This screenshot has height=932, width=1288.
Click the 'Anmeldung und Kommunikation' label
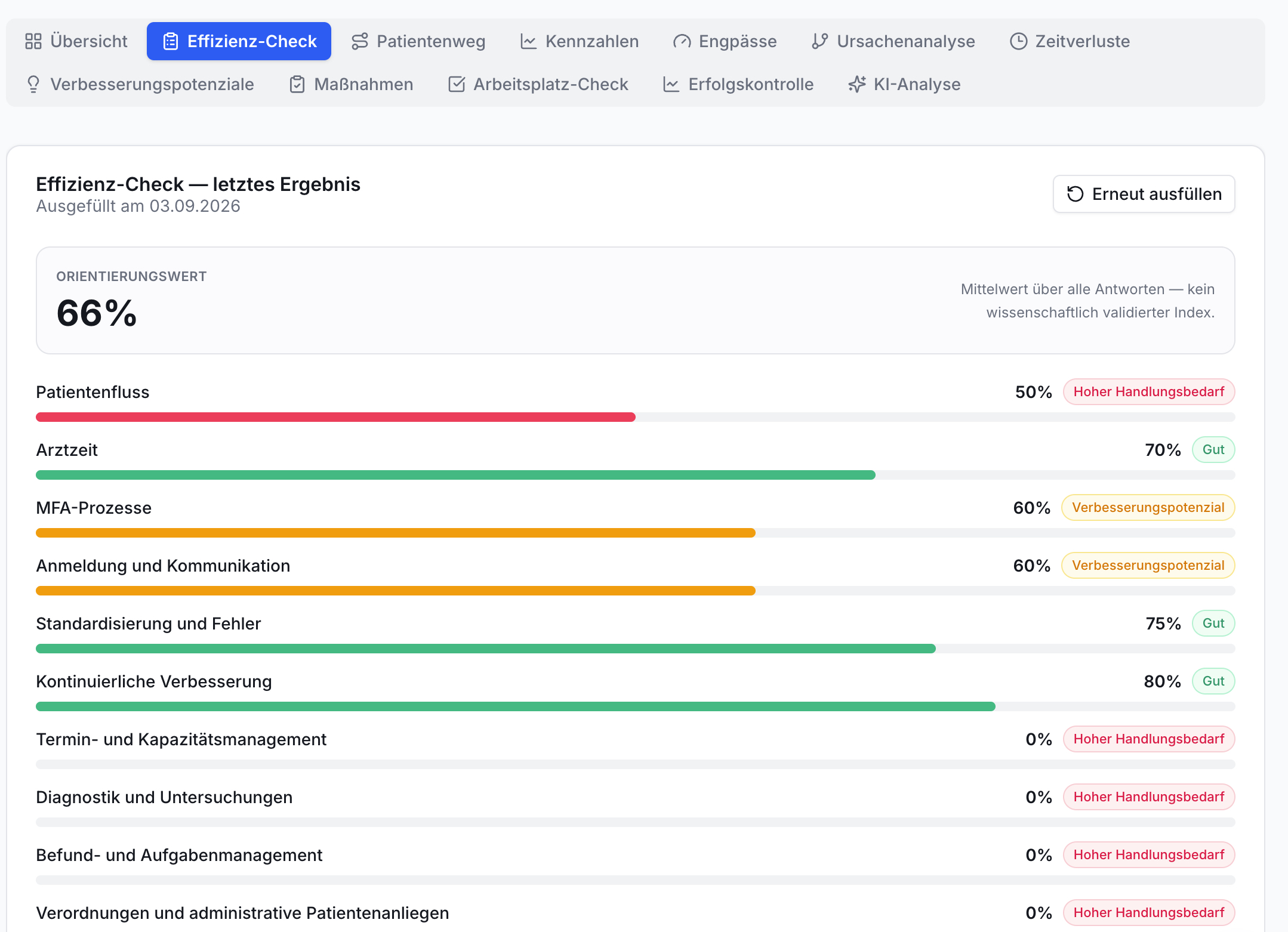click(x=163, y=566)
